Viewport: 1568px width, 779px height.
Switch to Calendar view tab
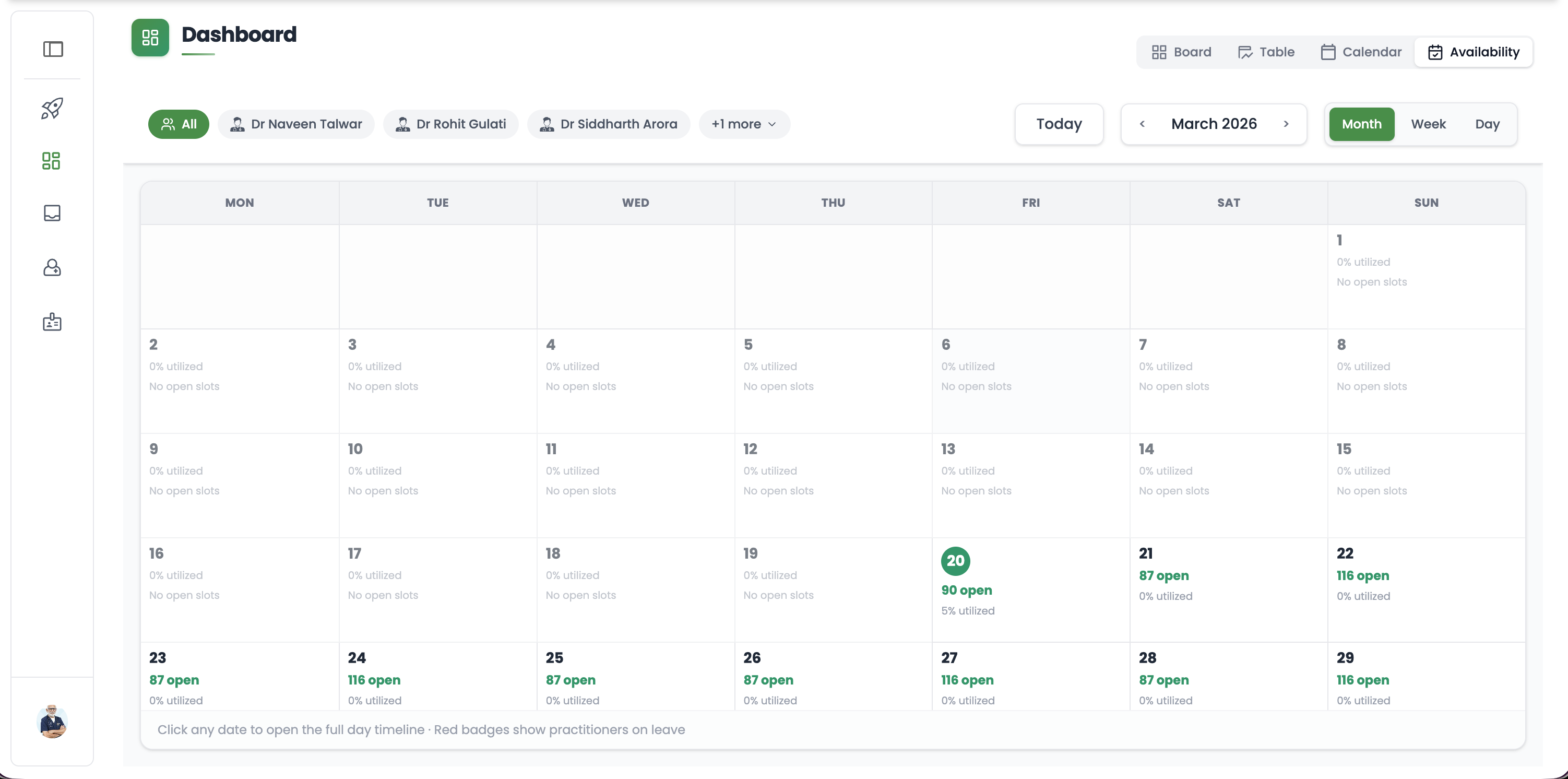(x=1361, y=52)
